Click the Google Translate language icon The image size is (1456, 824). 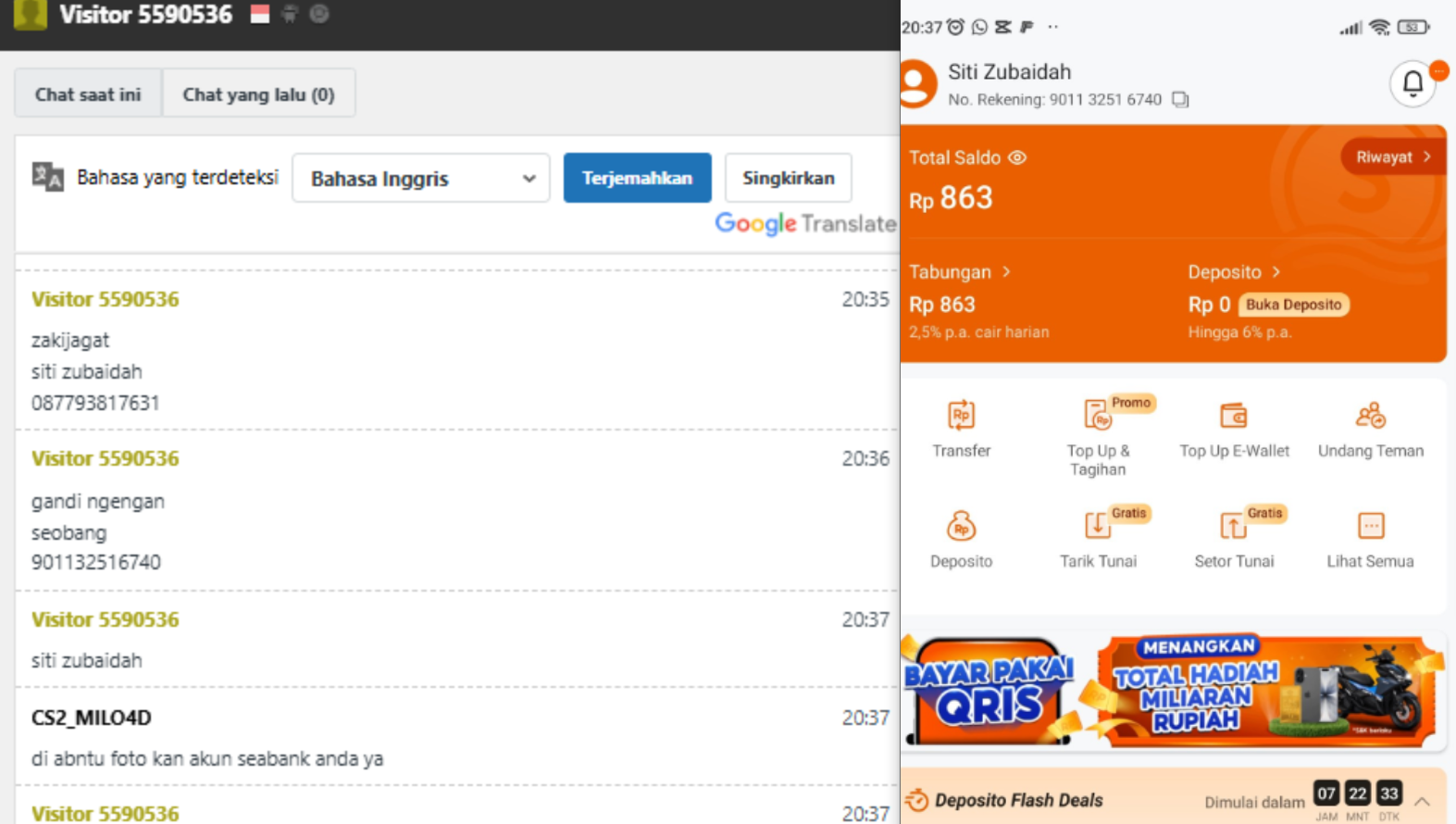tap(47, 176)
